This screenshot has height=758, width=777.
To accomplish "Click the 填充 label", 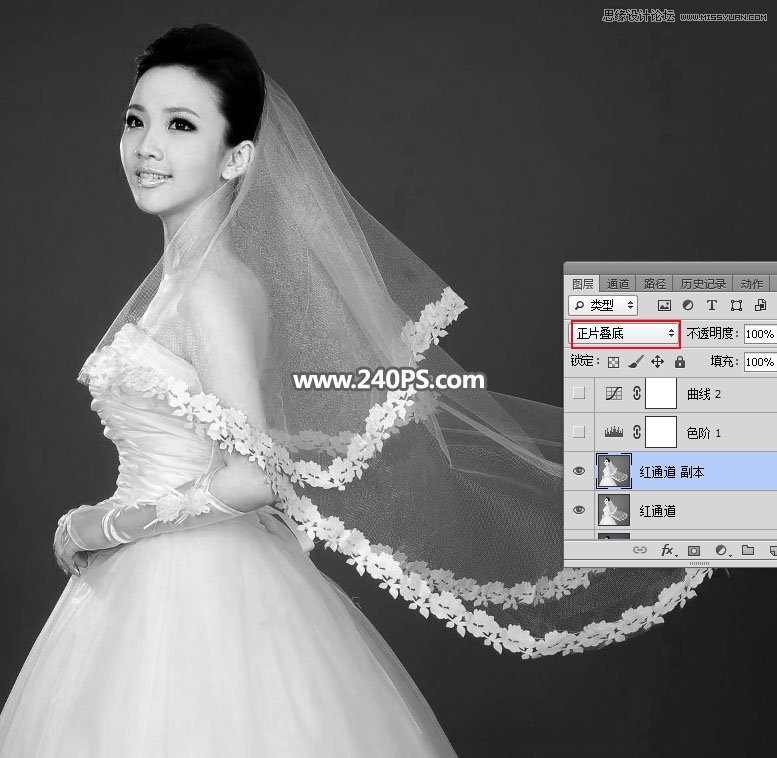I will pyautogui.click(x=724, y=361).
